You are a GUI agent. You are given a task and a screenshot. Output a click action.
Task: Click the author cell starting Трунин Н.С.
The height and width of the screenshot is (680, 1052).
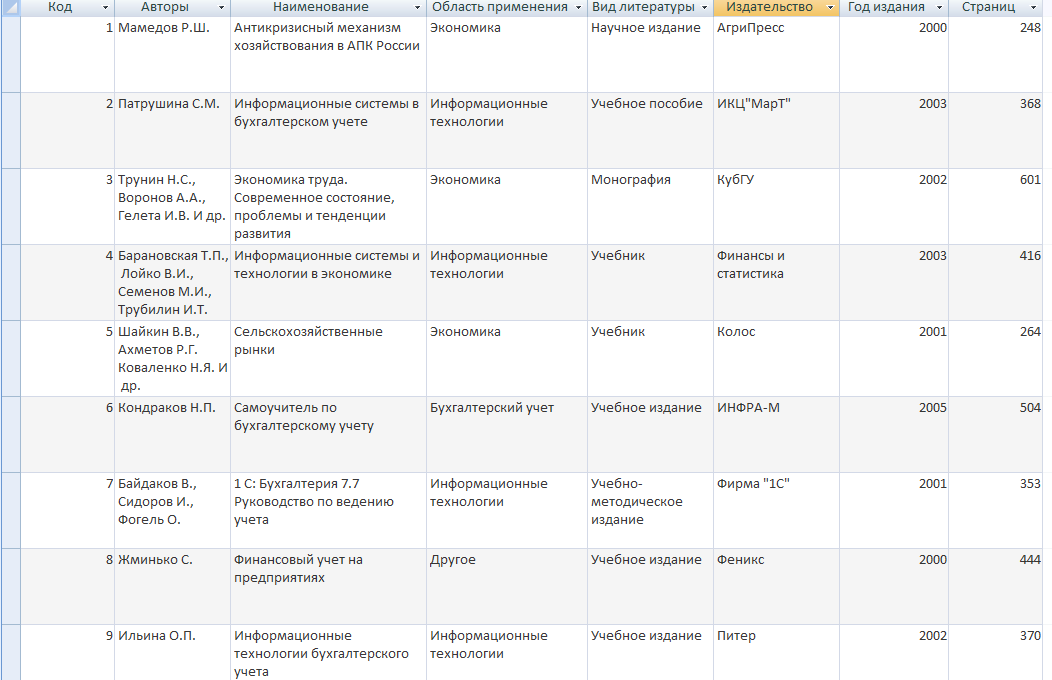[x=172, y=207]
